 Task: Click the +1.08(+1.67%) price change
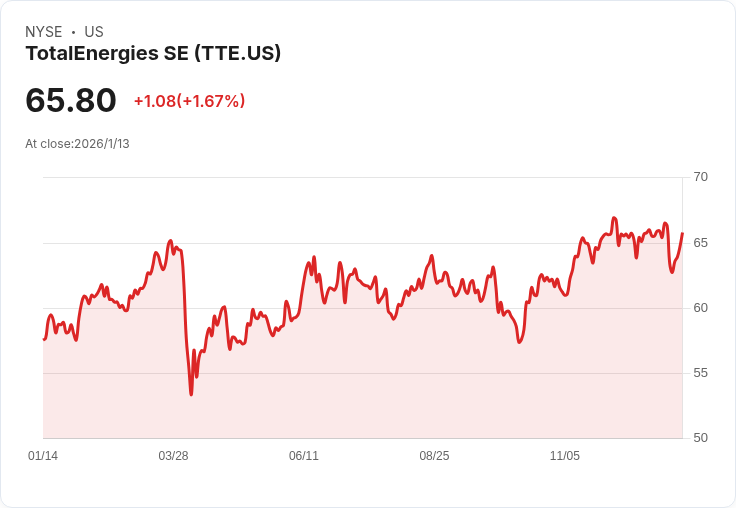coord(190,101)
